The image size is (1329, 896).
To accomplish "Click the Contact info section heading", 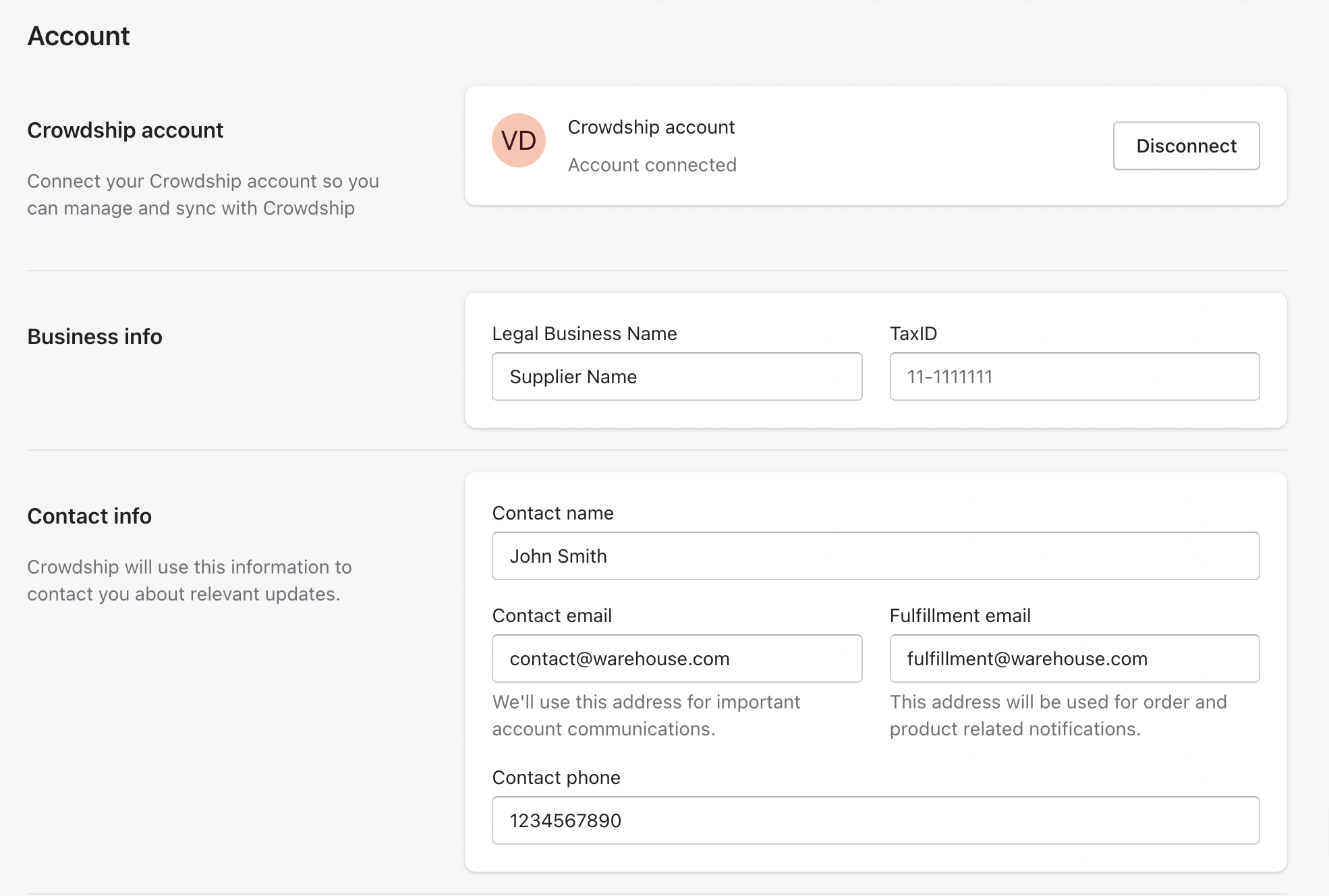I will 89,516.
